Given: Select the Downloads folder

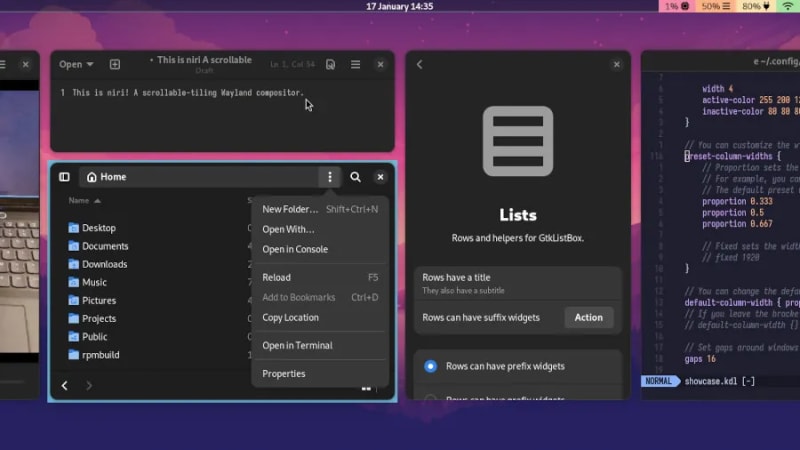Looking at the screenshot, I should click(x=104, y=264).
